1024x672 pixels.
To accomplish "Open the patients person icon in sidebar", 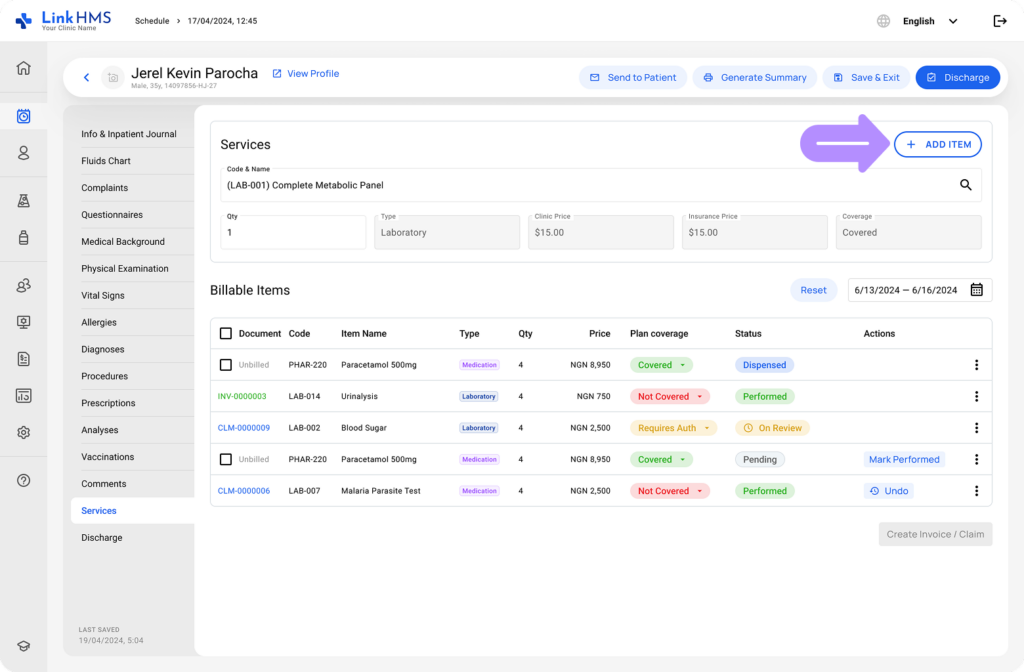I will (24, 153).
